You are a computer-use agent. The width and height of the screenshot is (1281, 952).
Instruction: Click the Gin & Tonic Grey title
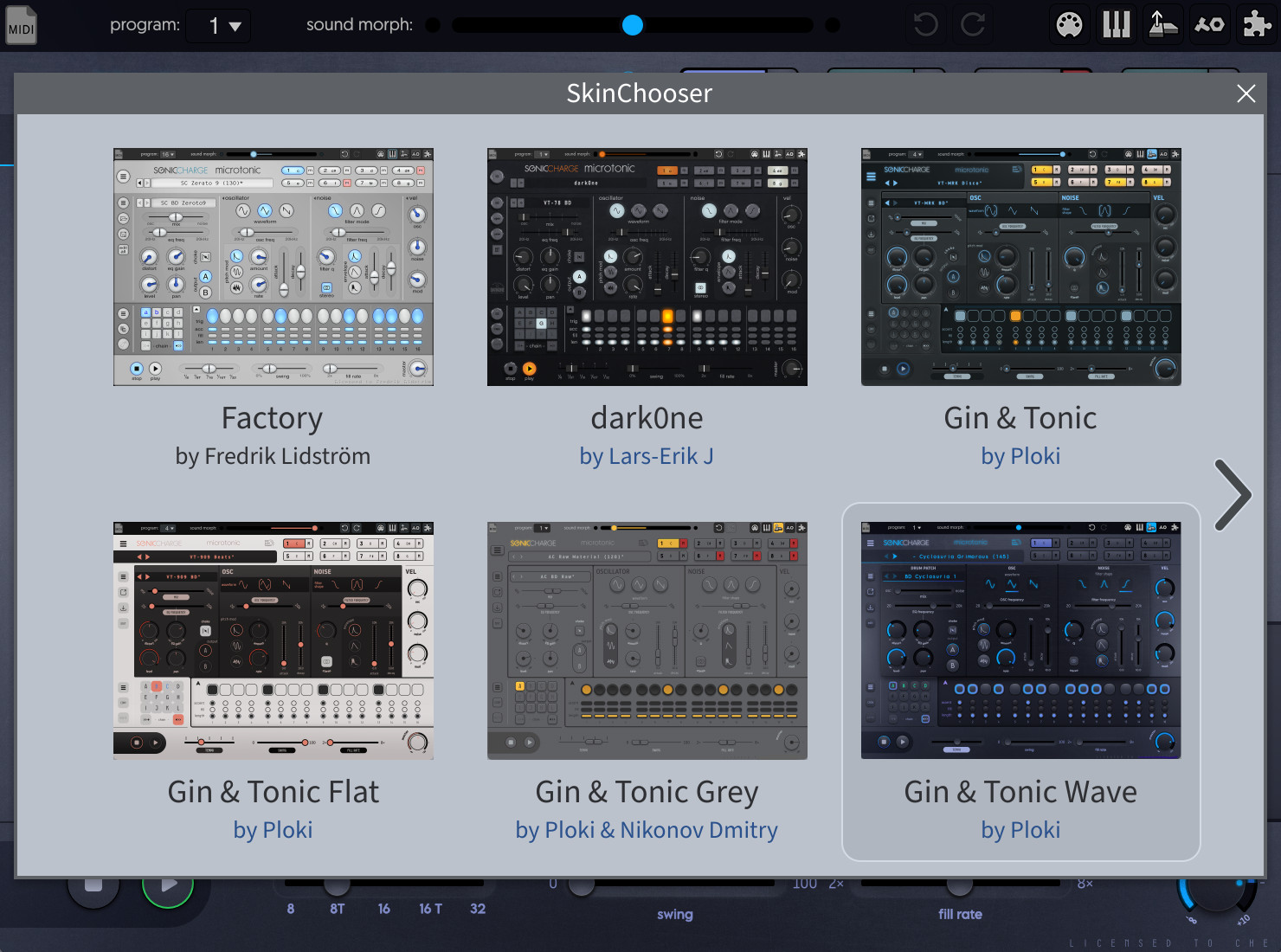click(647, 793)
